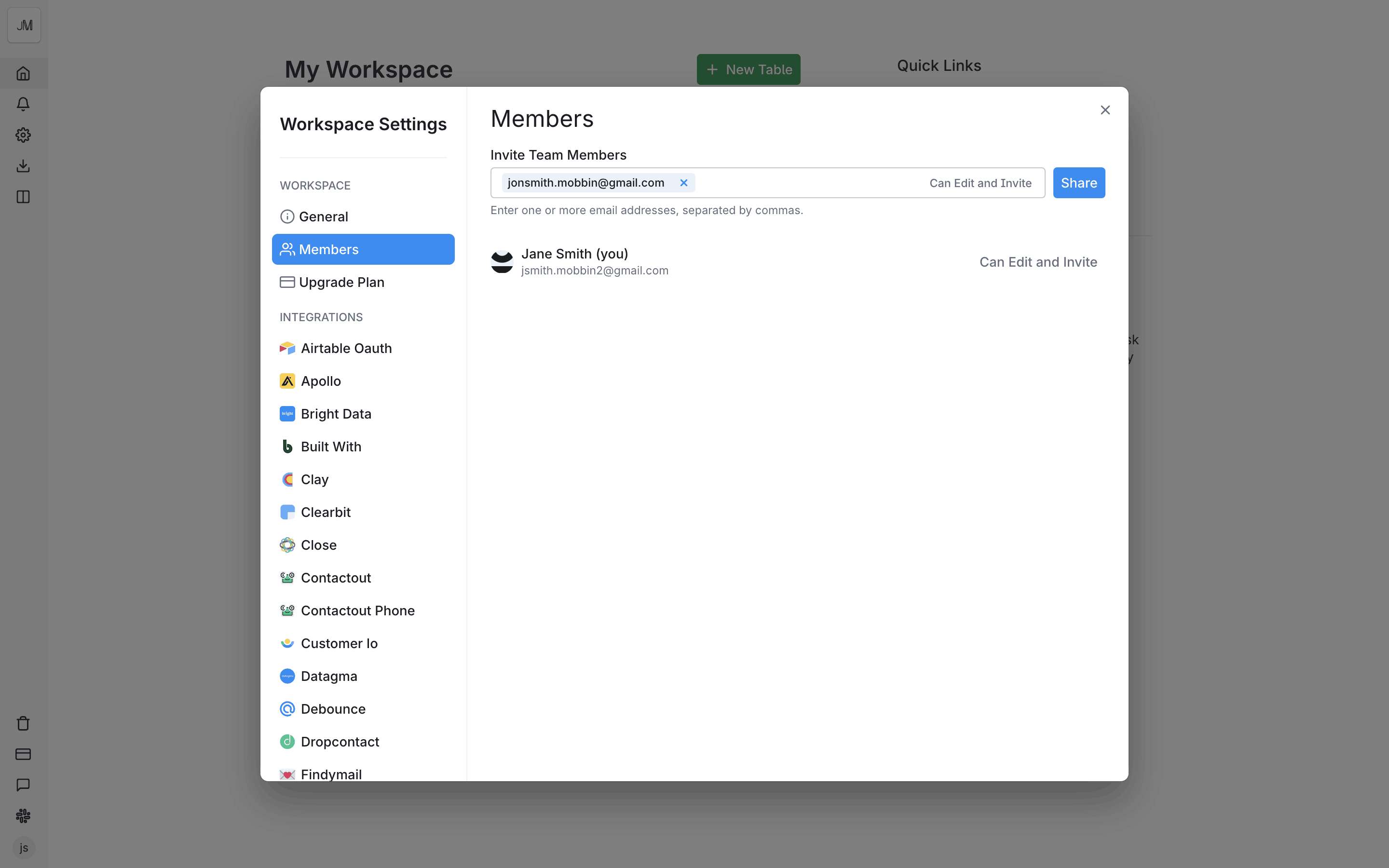Open the trash icon in sidebar
Image resolution: width=1389 pixels, height=868 pixels.
(x=23, y=723)
